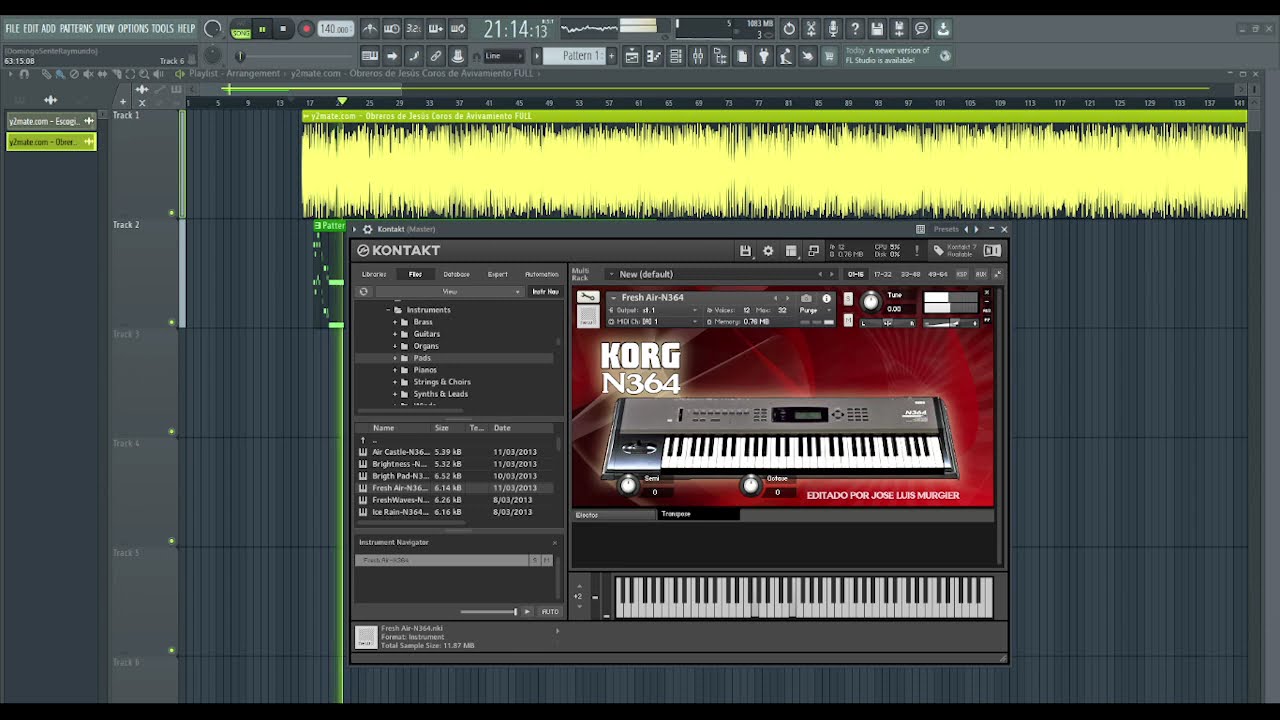
Task: Toggle metronome icon in FL Studio toolbar
Action: [x=370, y=29]
